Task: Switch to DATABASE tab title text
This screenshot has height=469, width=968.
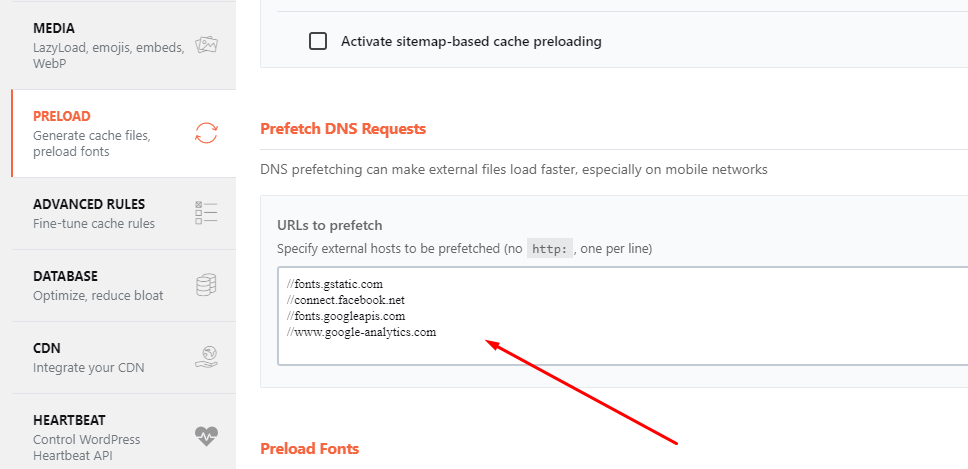Action: click(x=65, y=276)
